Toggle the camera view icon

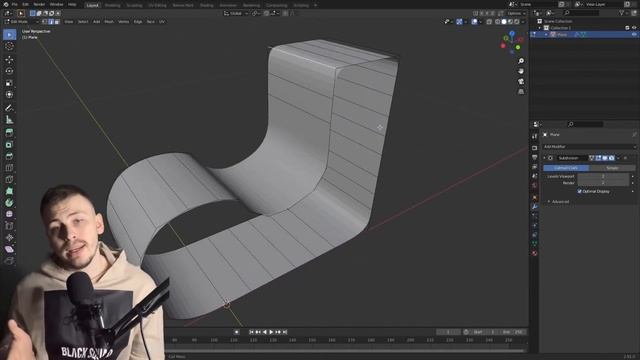pyautogui.click(x=521, y=81)
